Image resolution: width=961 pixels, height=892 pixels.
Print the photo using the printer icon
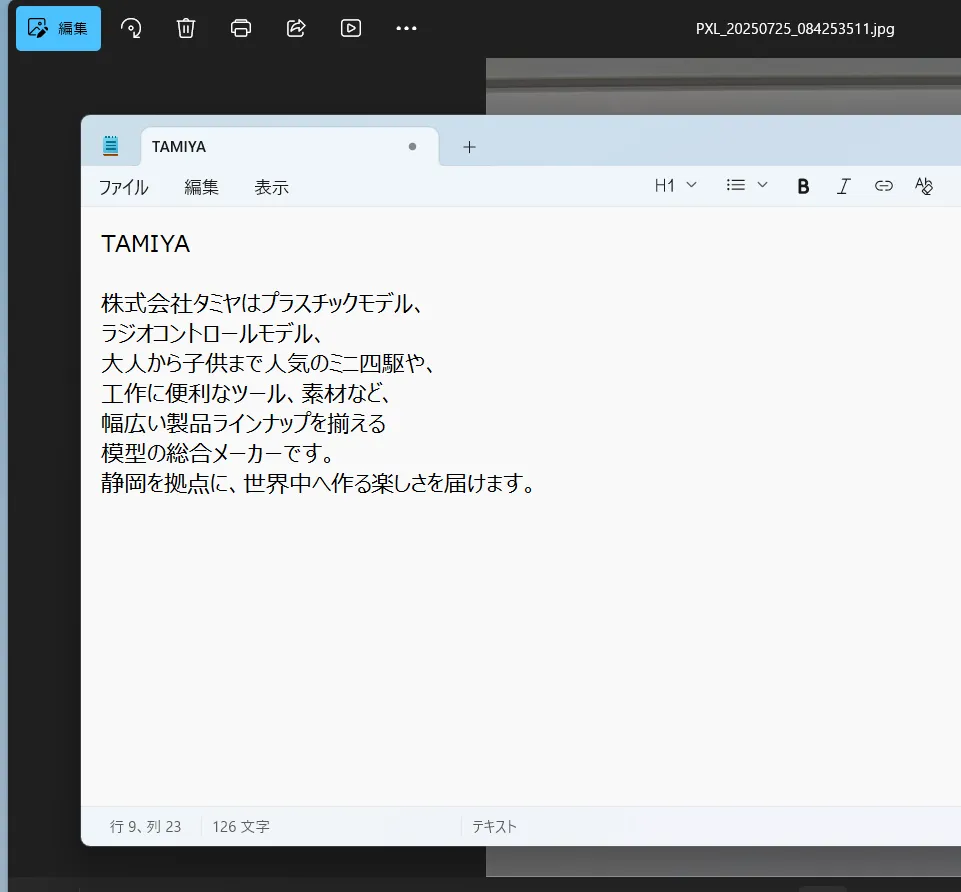pos(241,28)
